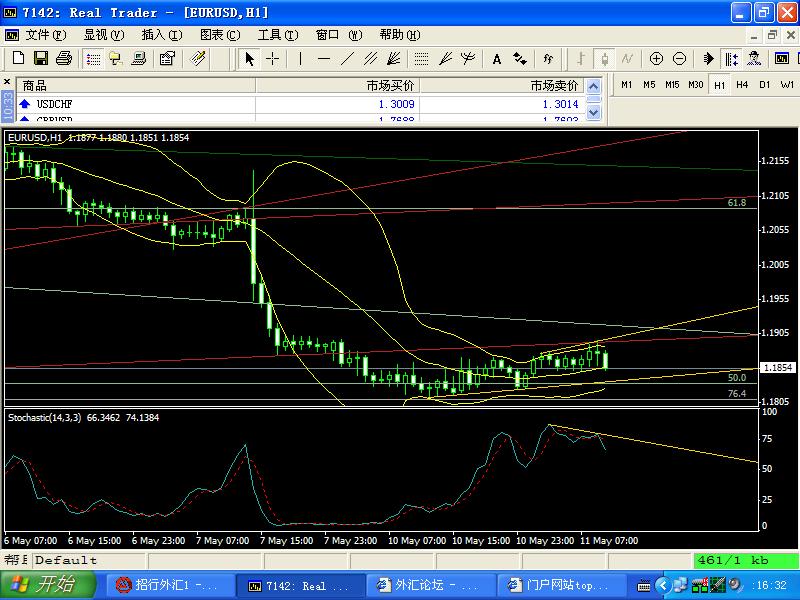Toggle the chart shift icon
The image size is (800, 600).
[731, 59]
